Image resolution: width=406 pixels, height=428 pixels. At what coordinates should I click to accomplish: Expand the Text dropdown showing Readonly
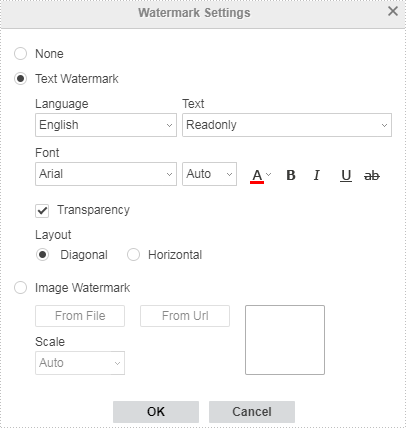pyautogui.click(x=287, y=125)
